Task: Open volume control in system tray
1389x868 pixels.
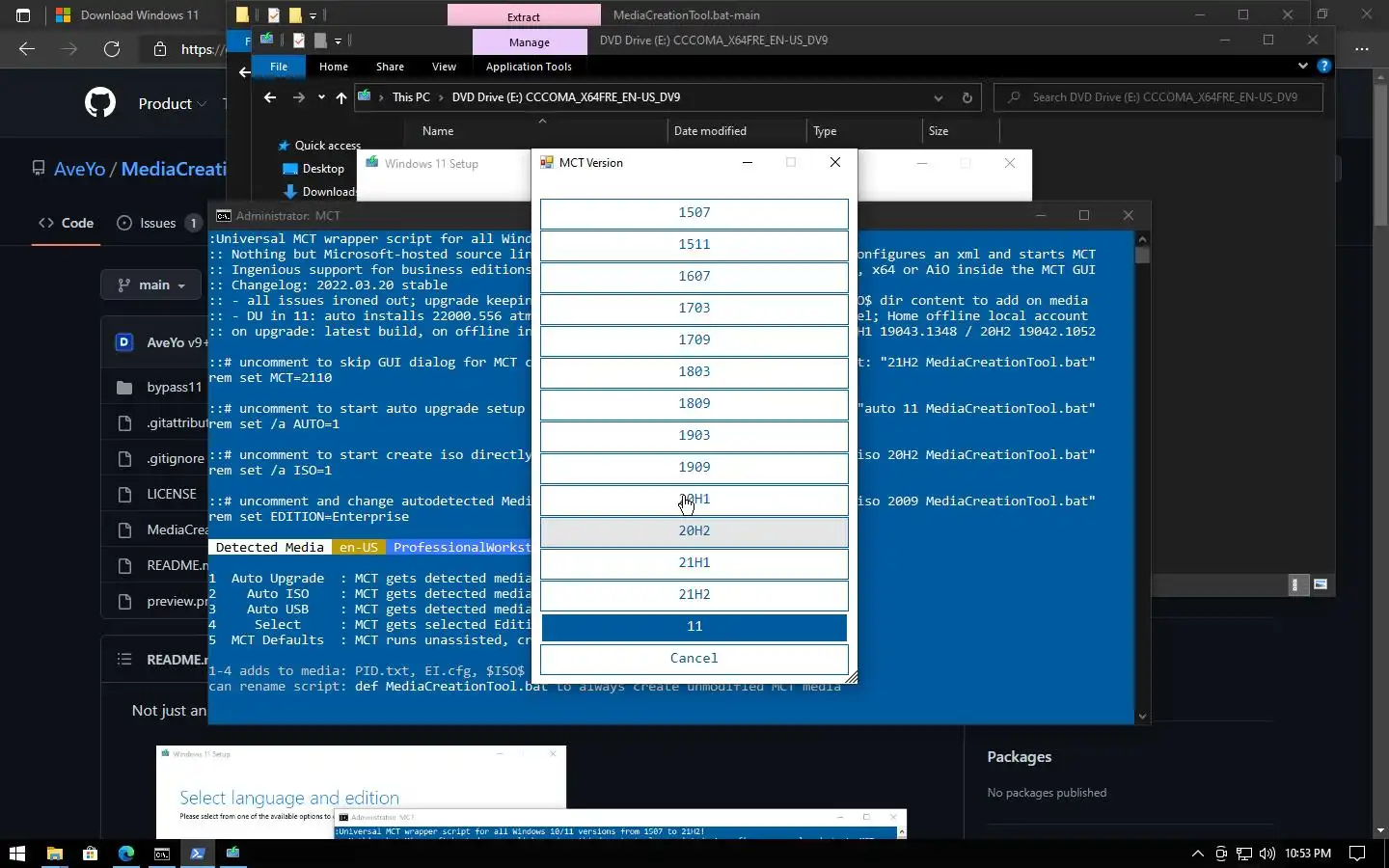Action: (1266, 854)
